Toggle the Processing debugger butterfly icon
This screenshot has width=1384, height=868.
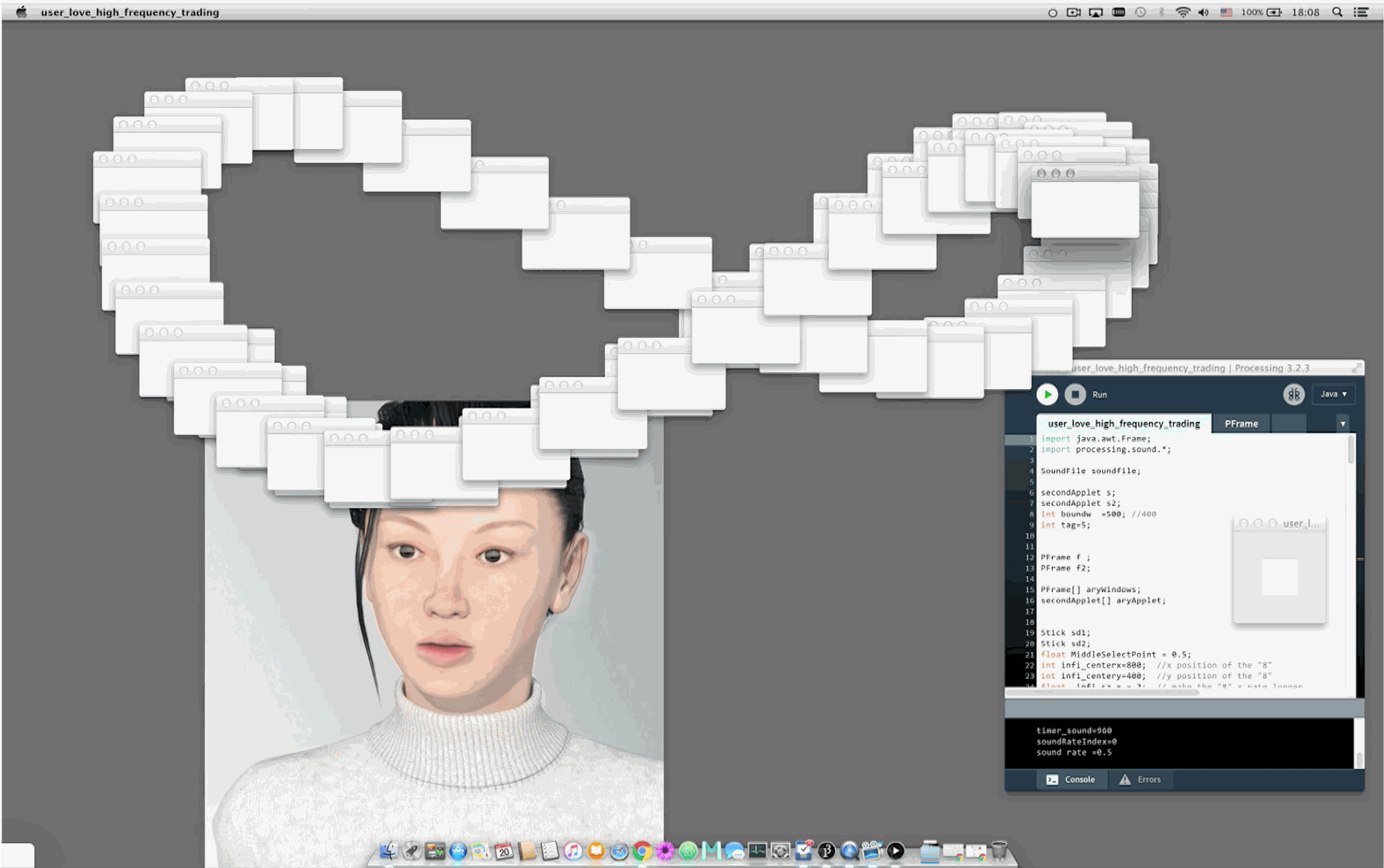point(1294,394)
